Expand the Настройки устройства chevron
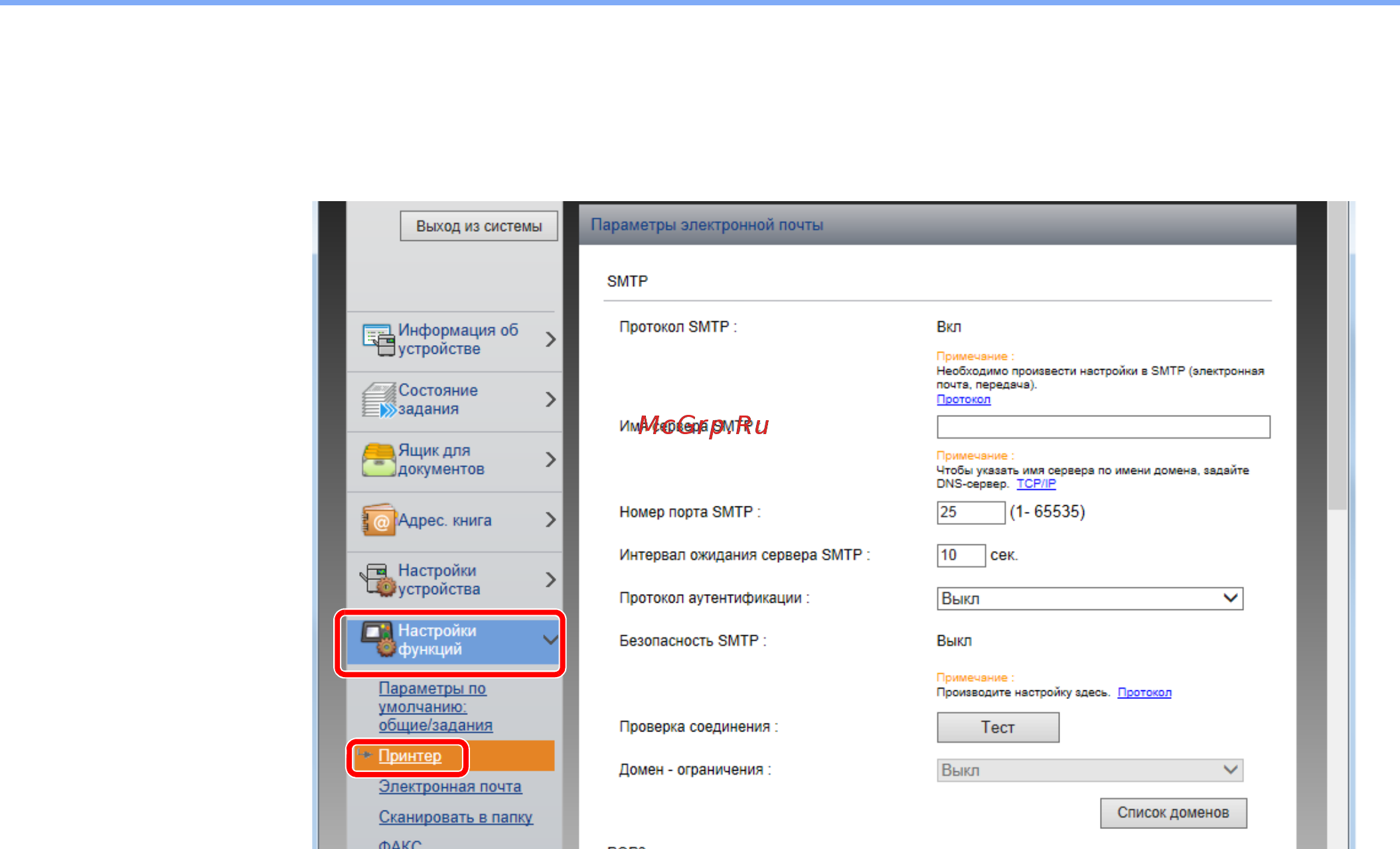 [550, 579]
